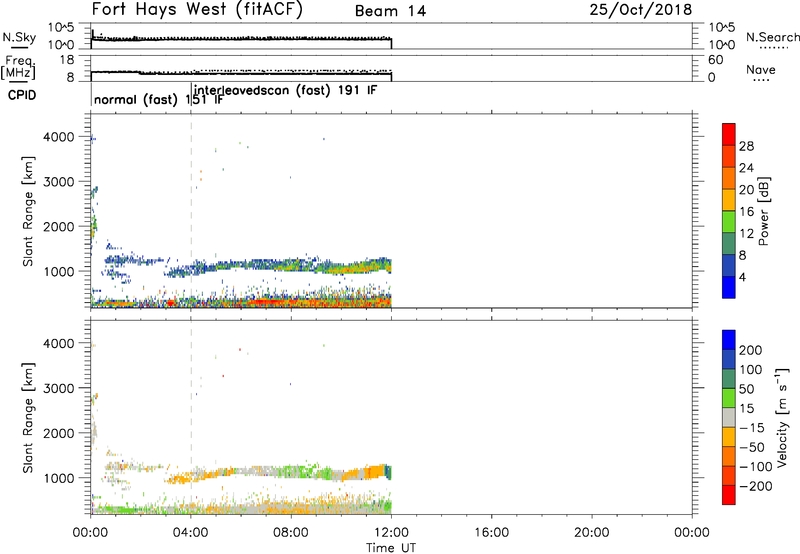Click the '-50' label on Velocity color bar
Viewport: 800px width, 554px height.
point(752,447)
